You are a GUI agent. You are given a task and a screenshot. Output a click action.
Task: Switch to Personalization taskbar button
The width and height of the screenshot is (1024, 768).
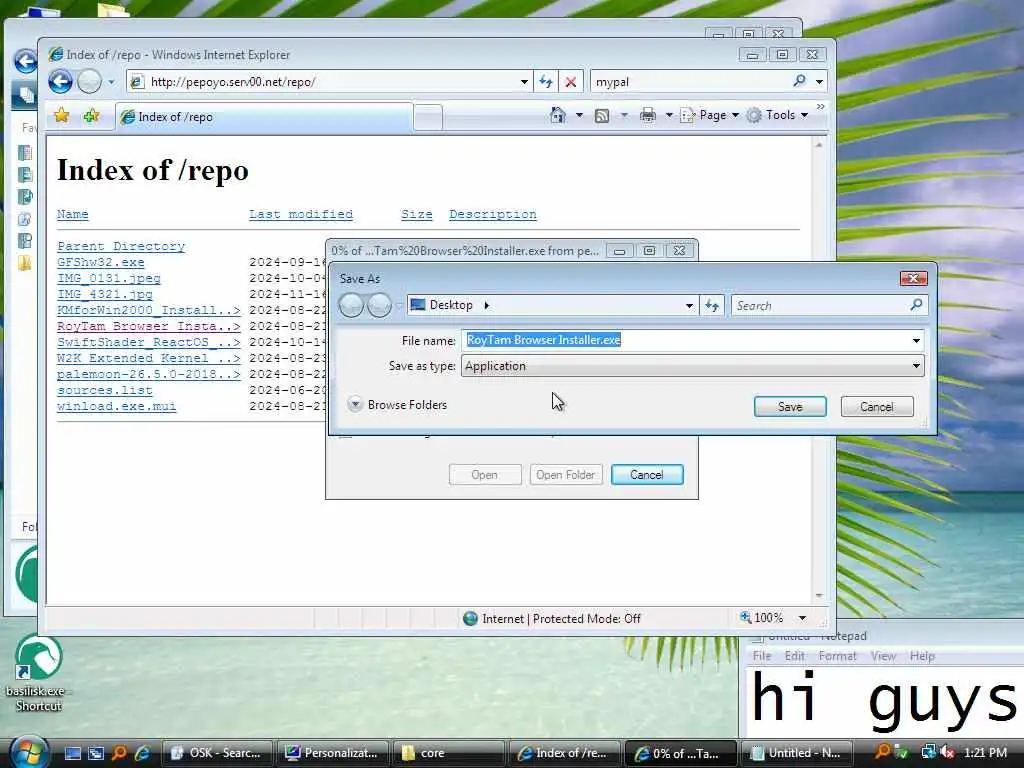click(333, 753)
